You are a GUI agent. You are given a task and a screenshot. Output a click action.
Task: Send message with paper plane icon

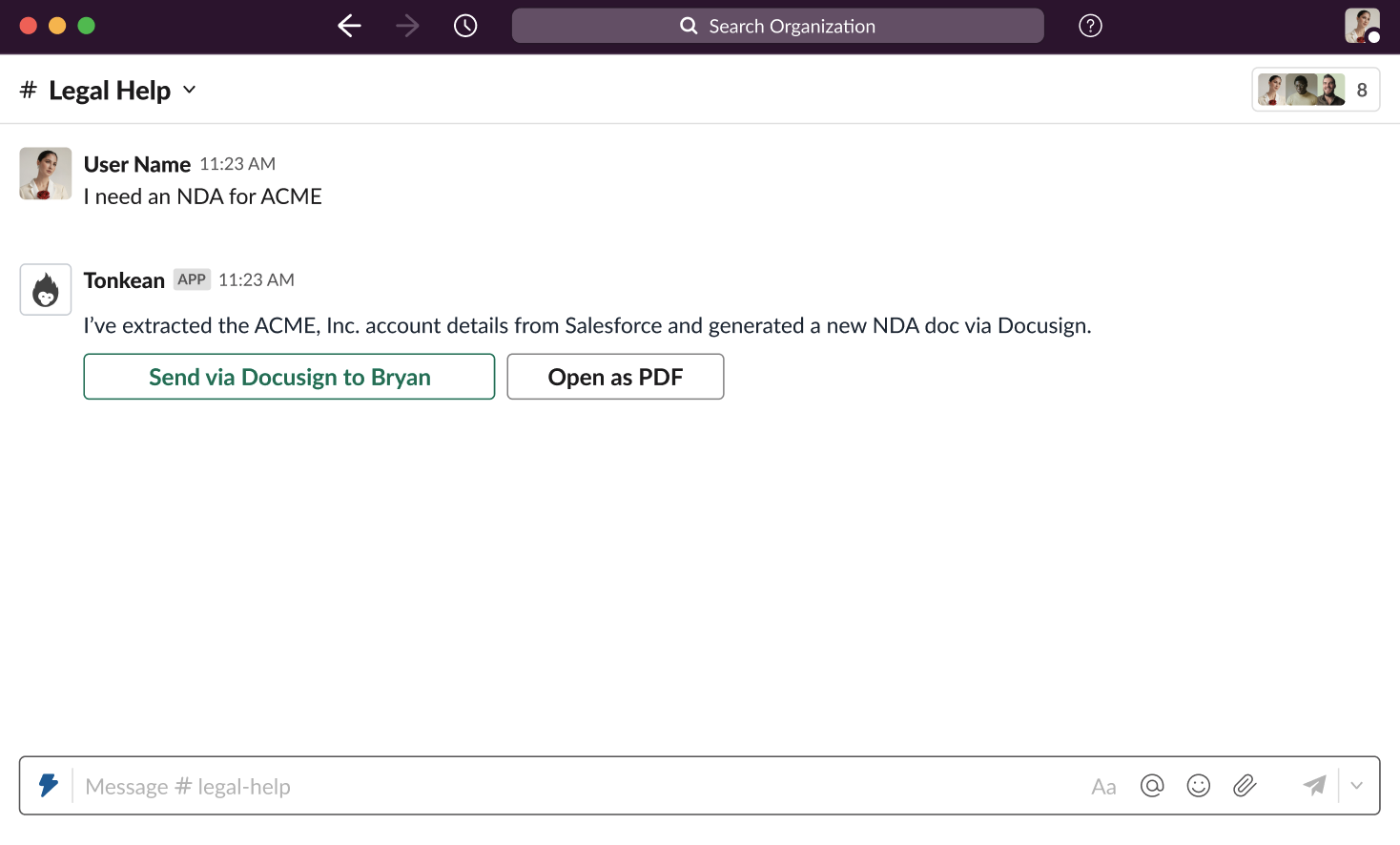(x=1315, y=786)
